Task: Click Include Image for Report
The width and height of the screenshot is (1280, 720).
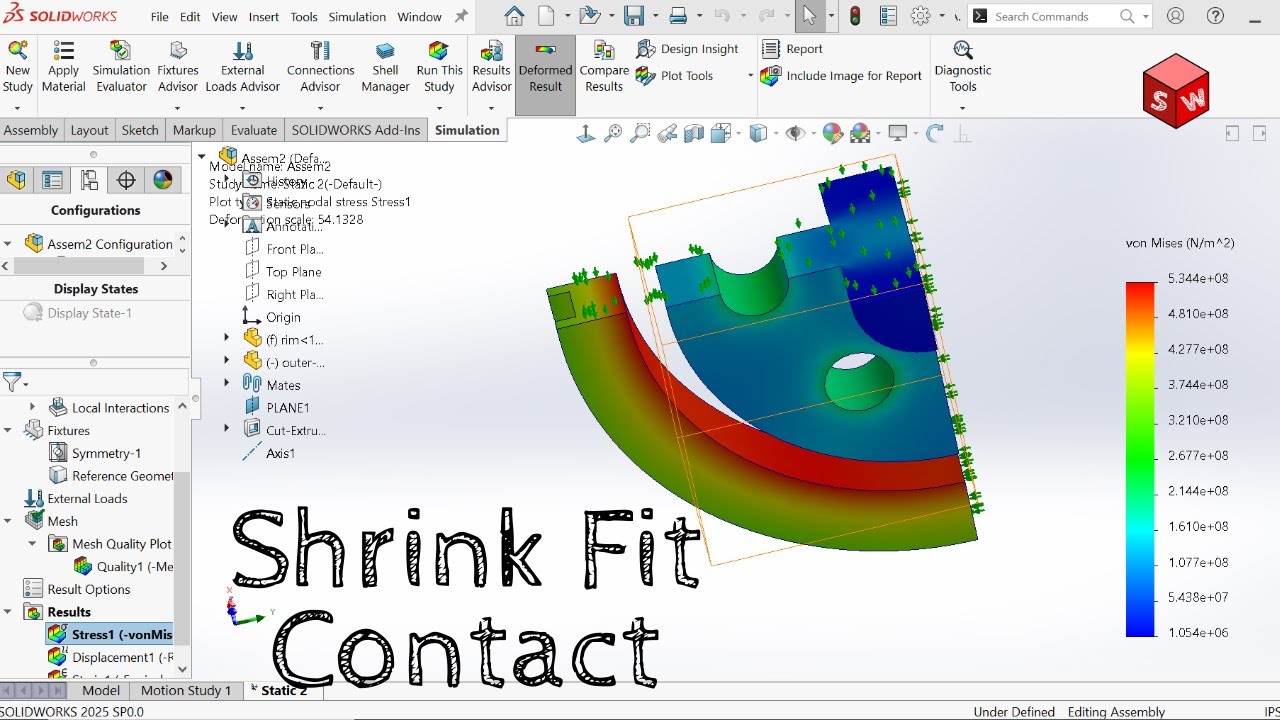Action: point(841,76)
